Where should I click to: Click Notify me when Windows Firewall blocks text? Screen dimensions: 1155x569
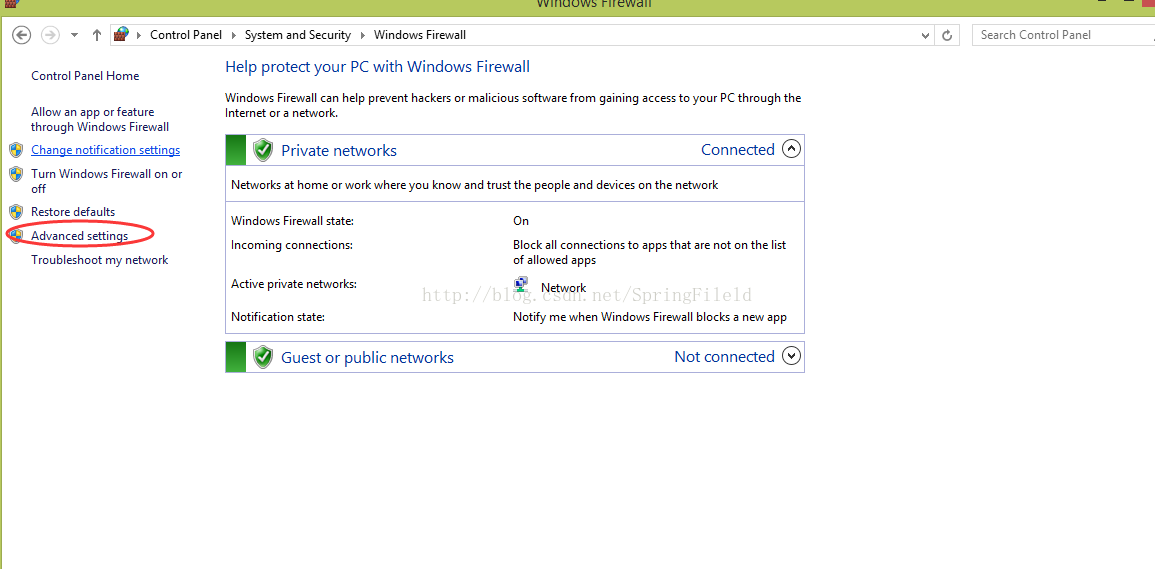pos(650,317)
